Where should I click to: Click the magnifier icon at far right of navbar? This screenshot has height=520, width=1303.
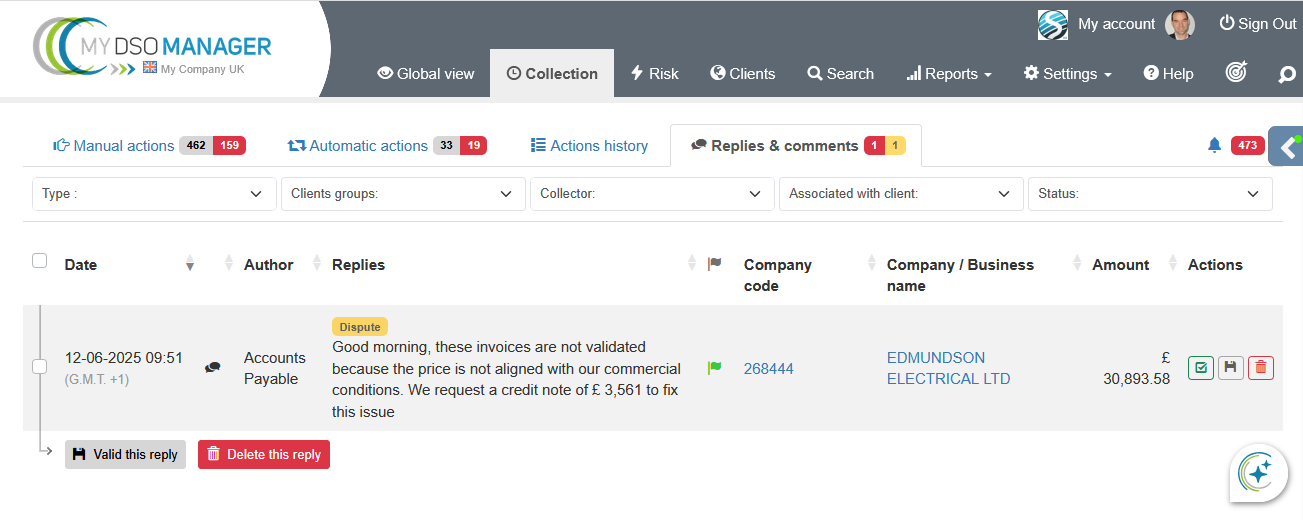[1287, 74]
